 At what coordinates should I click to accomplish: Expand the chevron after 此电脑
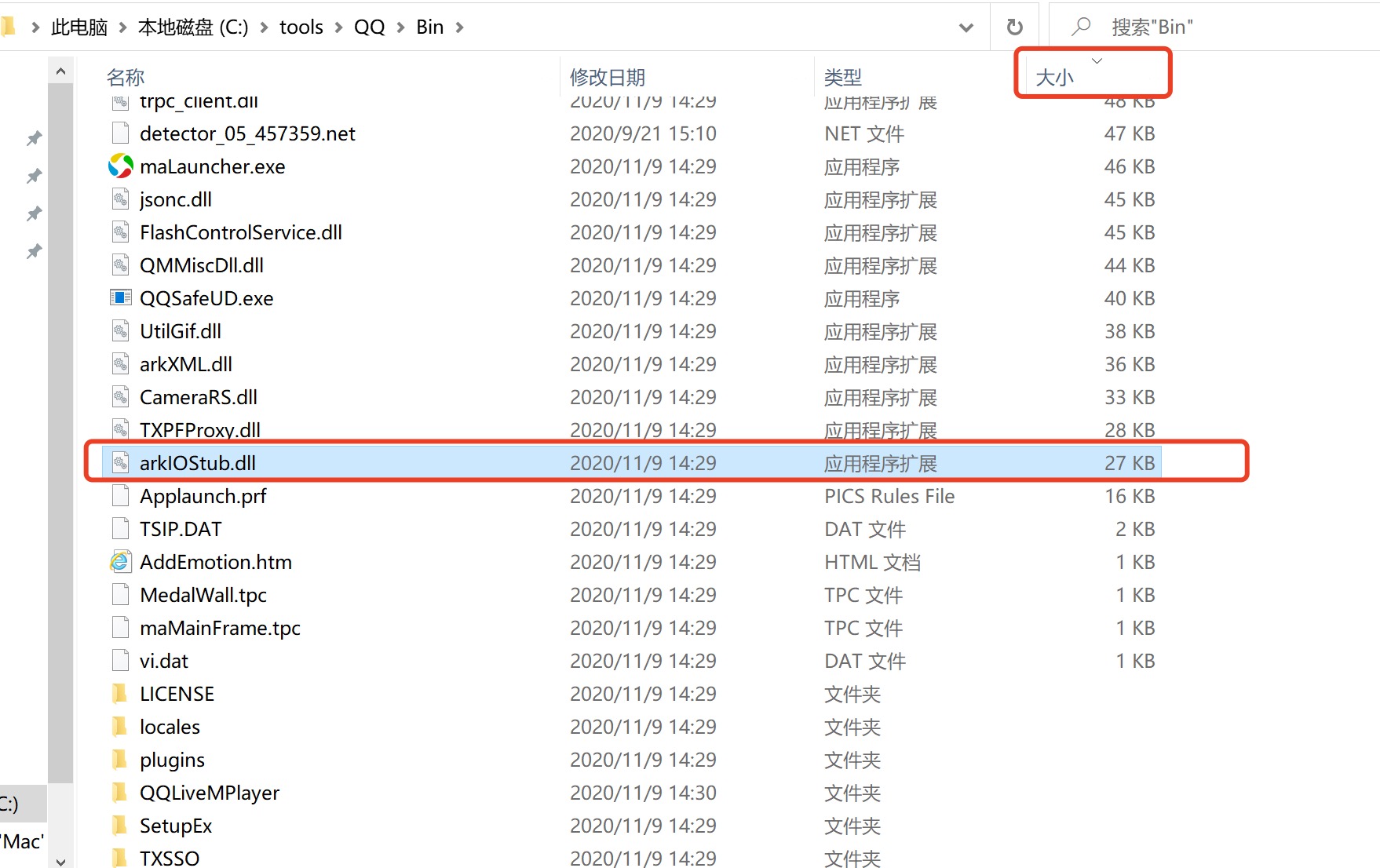122,27
